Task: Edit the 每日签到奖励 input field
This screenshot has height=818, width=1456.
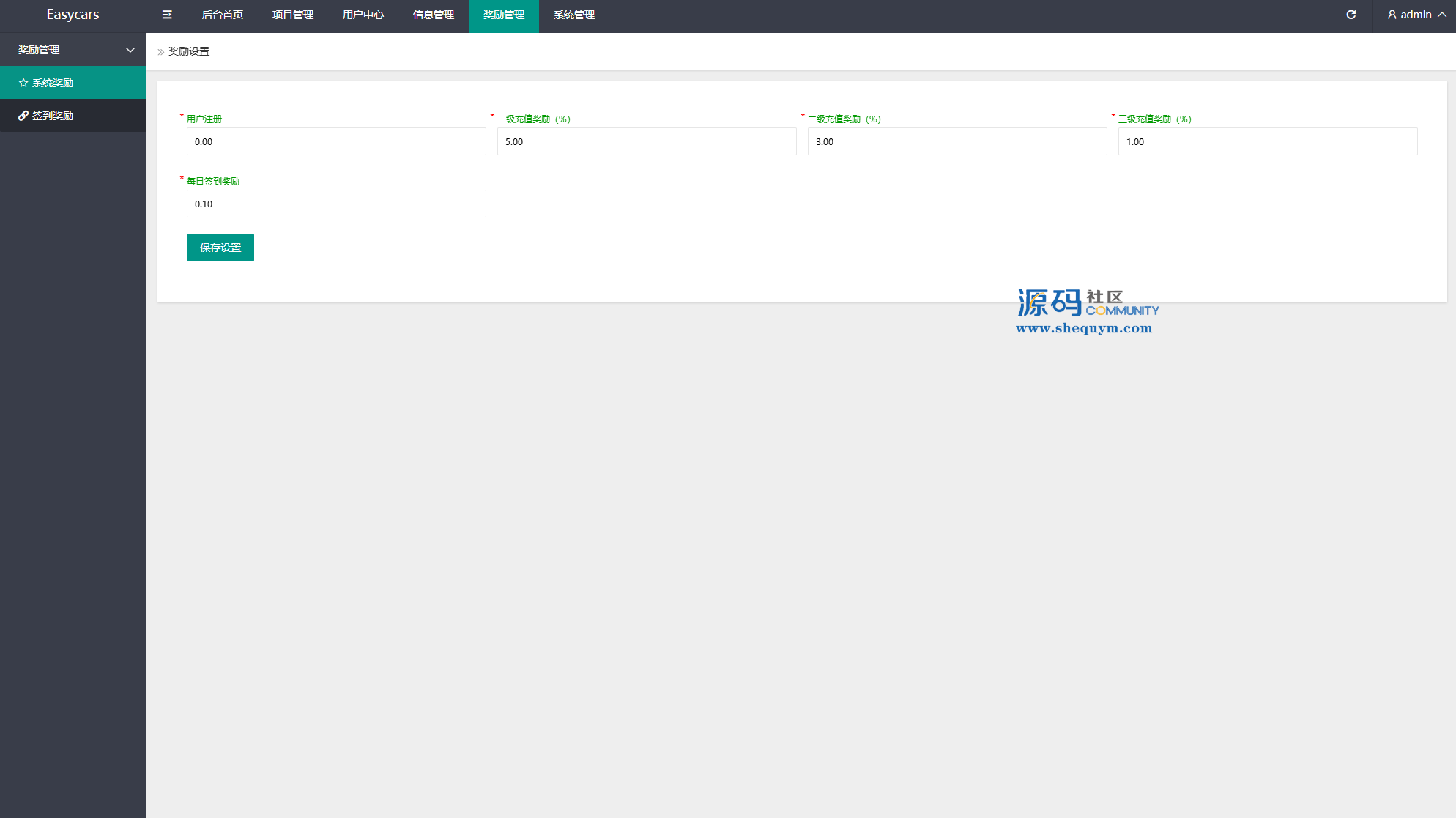Action: (x=336, y=204)
